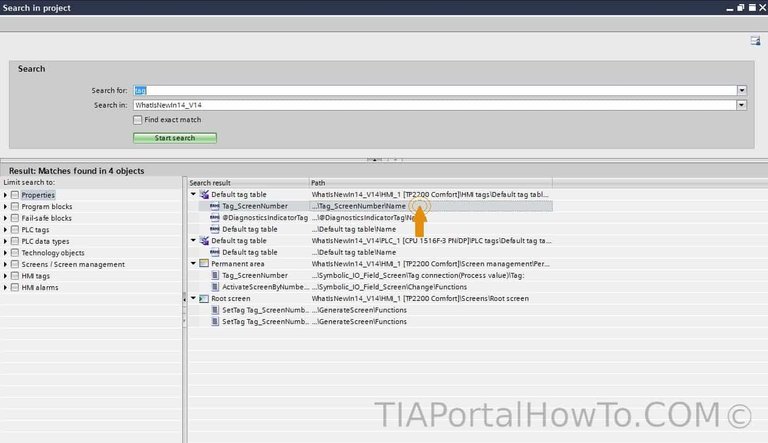The height and width of the screenshot is (443, 768).
Task: Open the Search for dropdown arrow
Action: pos(742,90)
